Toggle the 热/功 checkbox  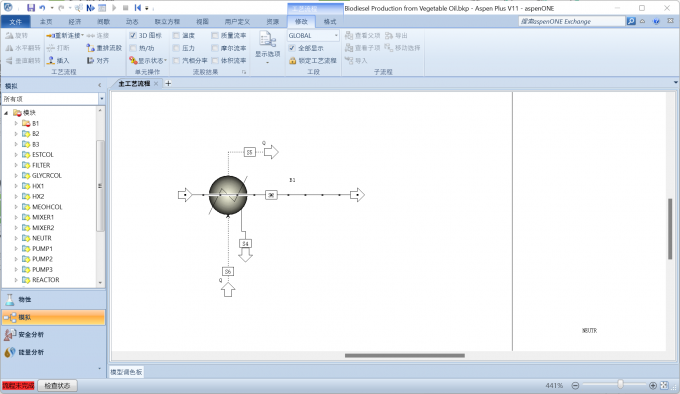133,48
